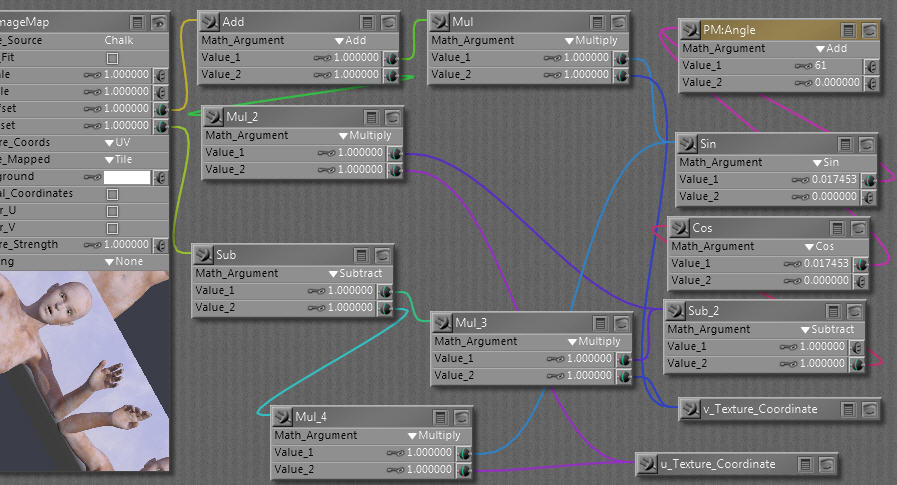This screenshot has width=897, height=485.
Task: Click the white Background color swatch
Action: [127, 177]
